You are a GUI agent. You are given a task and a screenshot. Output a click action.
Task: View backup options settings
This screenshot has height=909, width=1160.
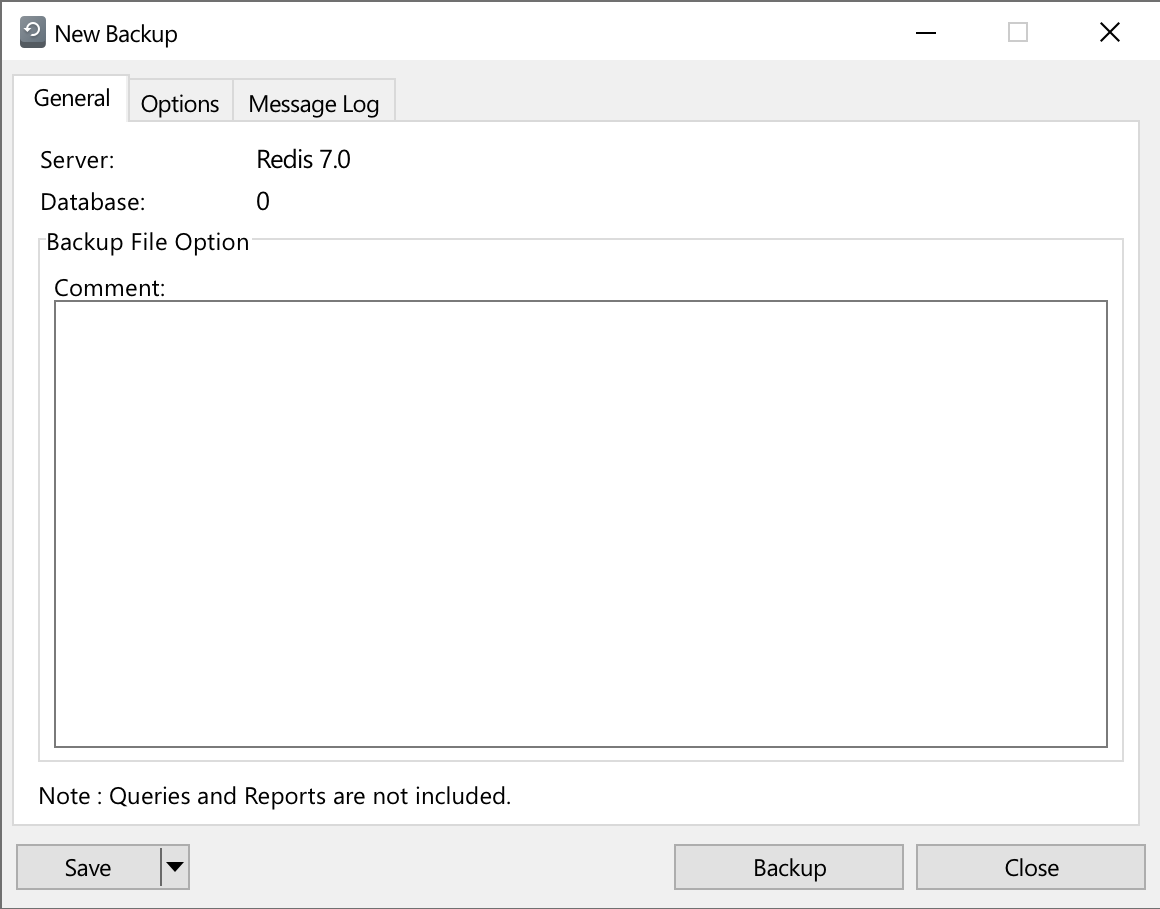tap(180, 102)
